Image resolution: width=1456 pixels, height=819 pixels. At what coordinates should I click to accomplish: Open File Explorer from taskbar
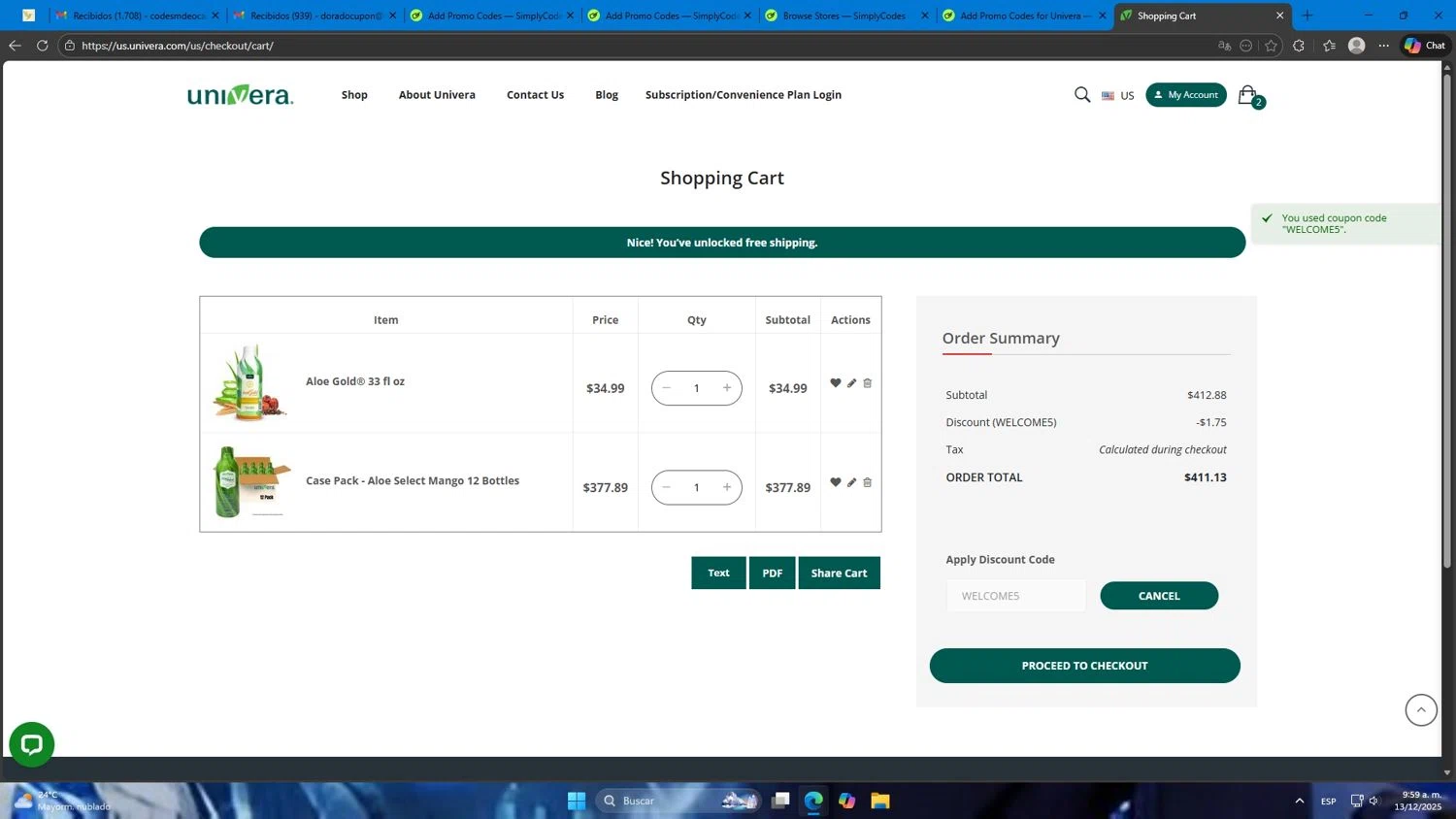880,801
